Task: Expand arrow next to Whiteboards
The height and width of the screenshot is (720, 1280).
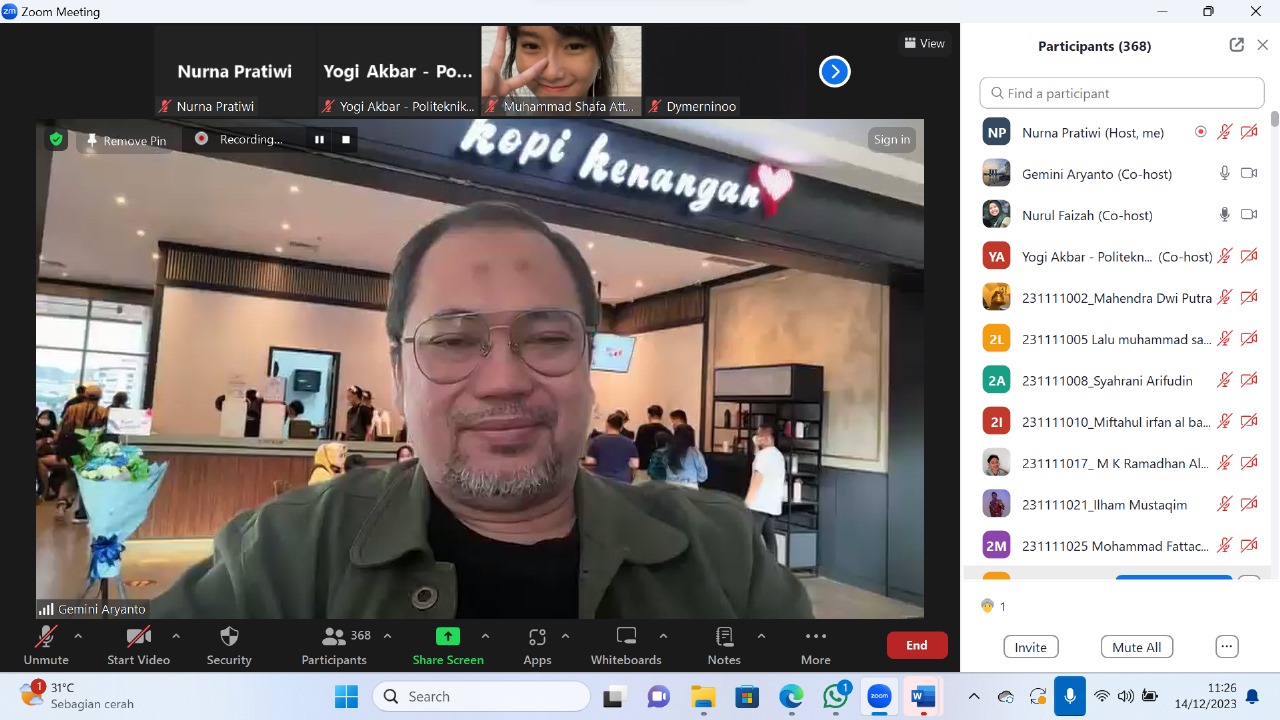Action: pos(663,636)
